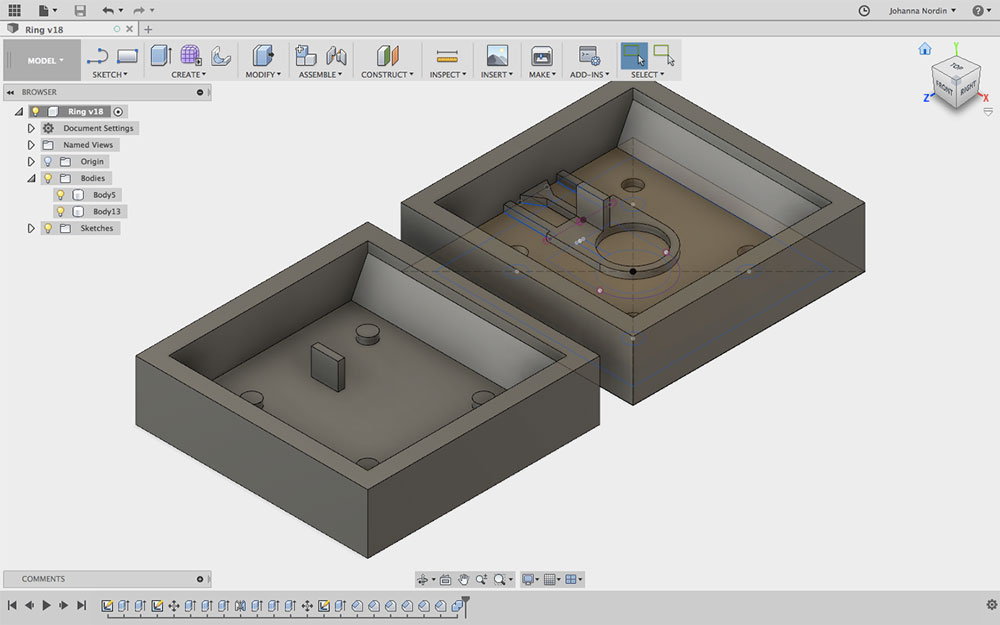
Task: Expand the Document Settings tree node
Action: 31,128
